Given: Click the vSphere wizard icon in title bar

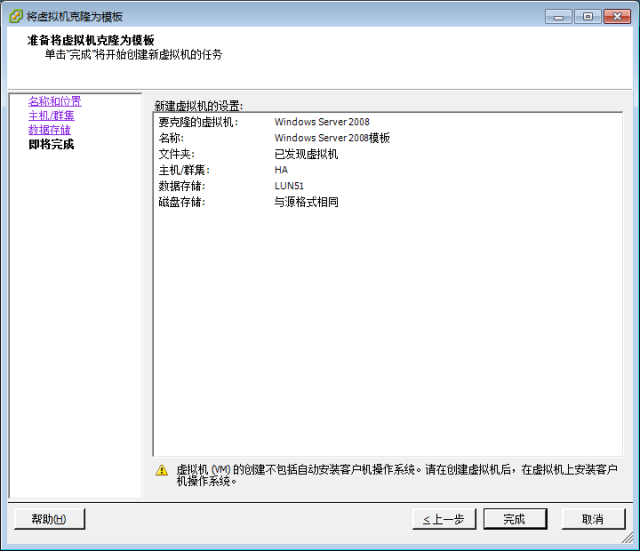Looking at the screenshot, I should pyautogui.click(x=16, y=16).
